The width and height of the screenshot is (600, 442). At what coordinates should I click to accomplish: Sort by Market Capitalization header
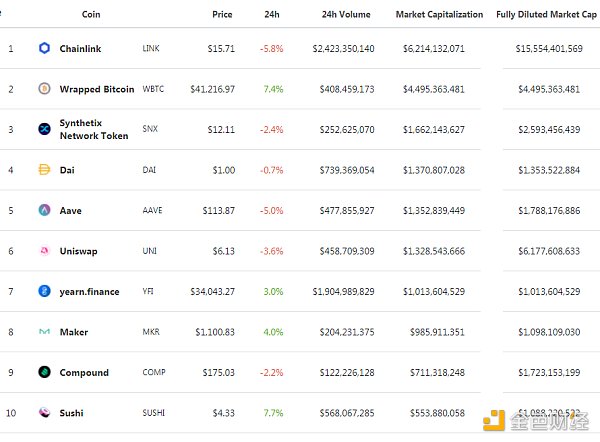click(x=439, y=15)
